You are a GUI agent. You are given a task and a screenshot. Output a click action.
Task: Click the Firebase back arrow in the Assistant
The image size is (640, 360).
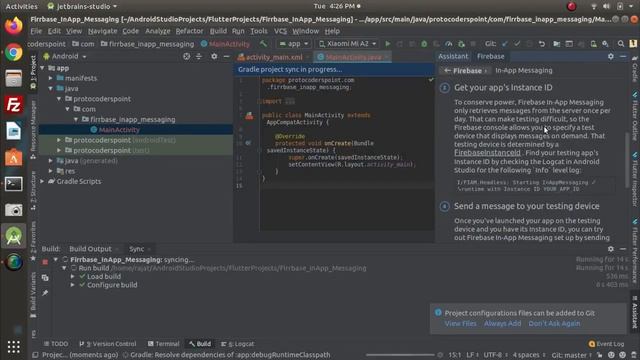pos(447,71)
